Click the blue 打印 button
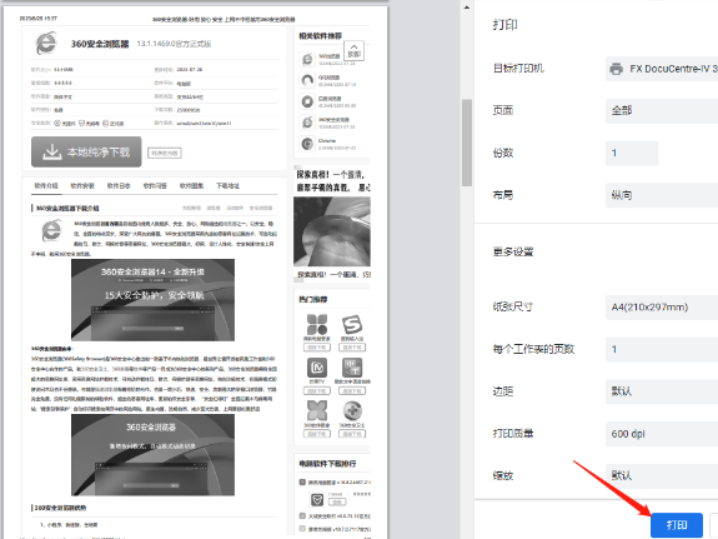Viewport: 718px width, 539px height. tap(676, 525)
